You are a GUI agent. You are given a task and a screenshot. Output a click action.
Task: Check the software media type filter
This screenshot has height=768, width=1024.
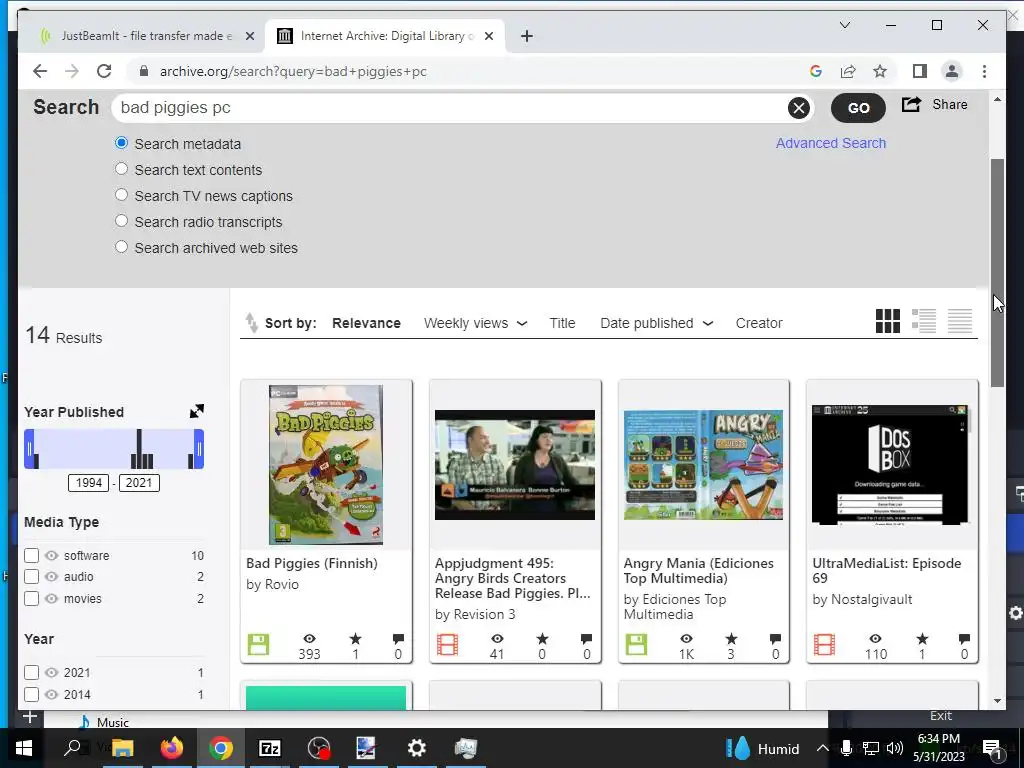[x=31, y=556]
